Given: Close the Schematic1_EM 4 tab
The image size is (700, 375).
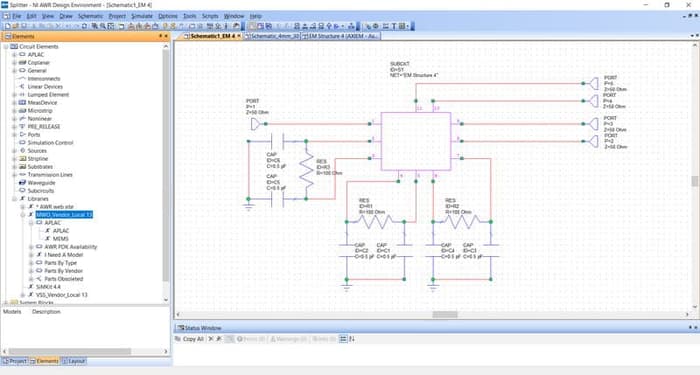Looking at the screenshot, I should click(239, 36).
